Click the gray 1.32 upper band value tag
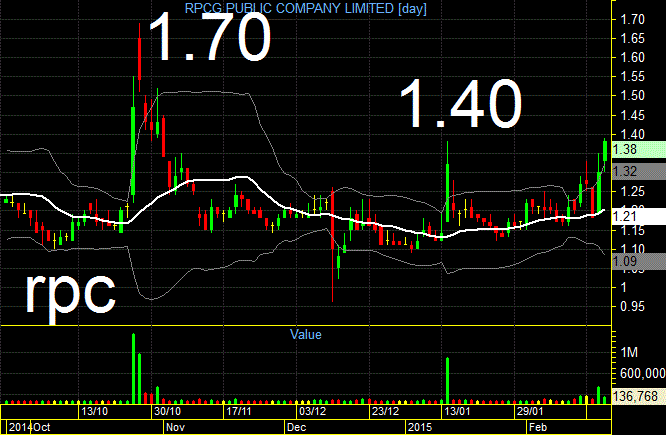Viewport: 666px width, 443px height. (639, 172)
